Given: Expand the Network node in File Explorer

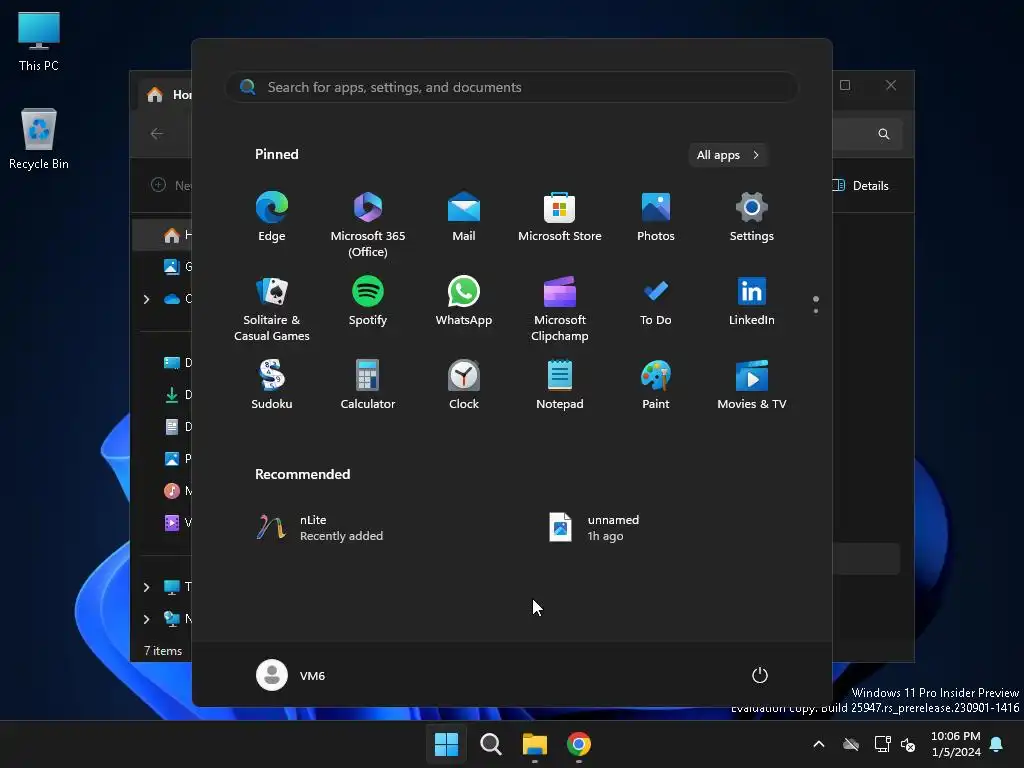Looking at the screenshot, I should [146, 619].
